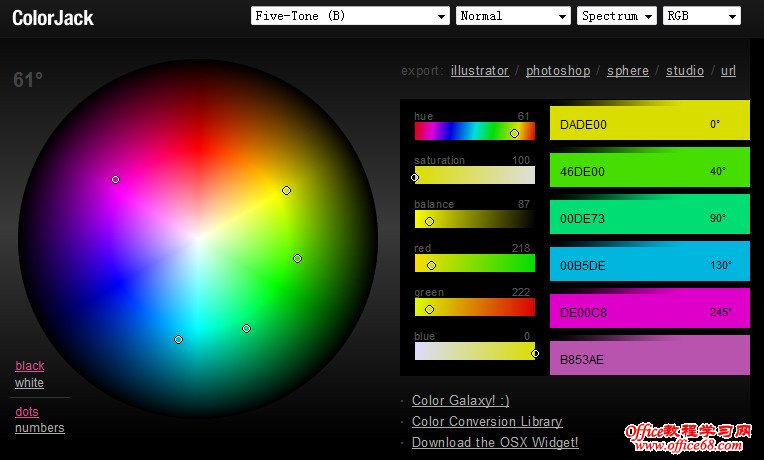Export palette to Photoshop
The height and width of the screenshot is (460, 764).
[x=558, y=71]
